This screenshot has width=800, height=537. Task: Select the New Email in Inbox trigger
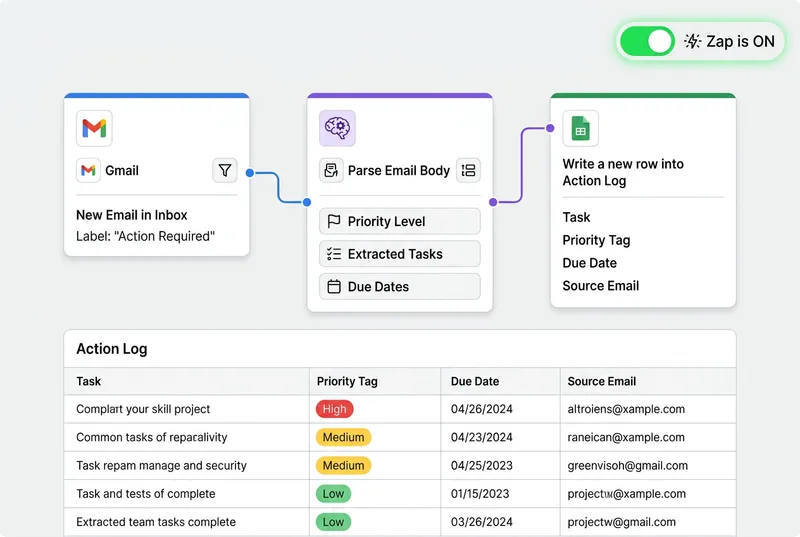pos(132,215)
